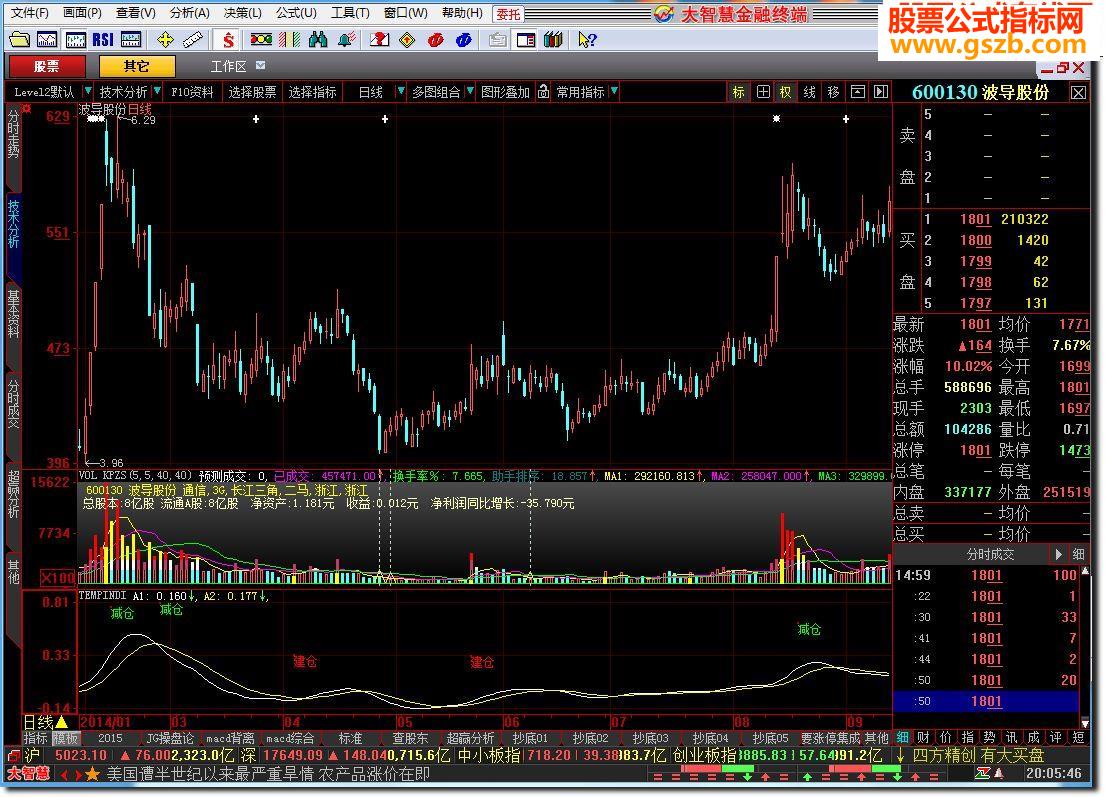Click the red question mark envelope icon
Viewport: 1105px width, 797px height.
click(379, 40)
